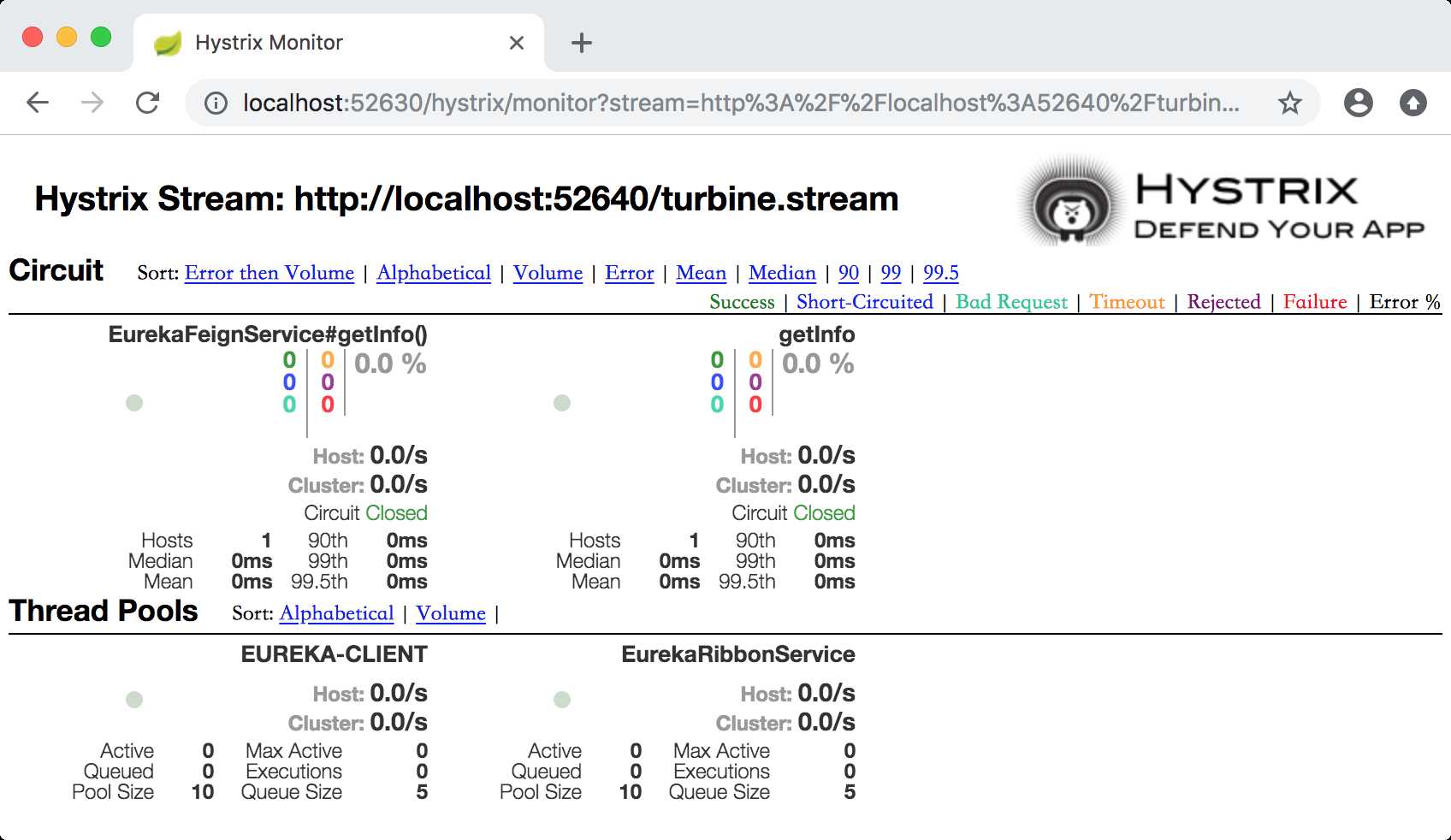Click EurekaRibbonService Cluster rate 0.0/s
The image size is (1451, 840).
pos(826,722)
